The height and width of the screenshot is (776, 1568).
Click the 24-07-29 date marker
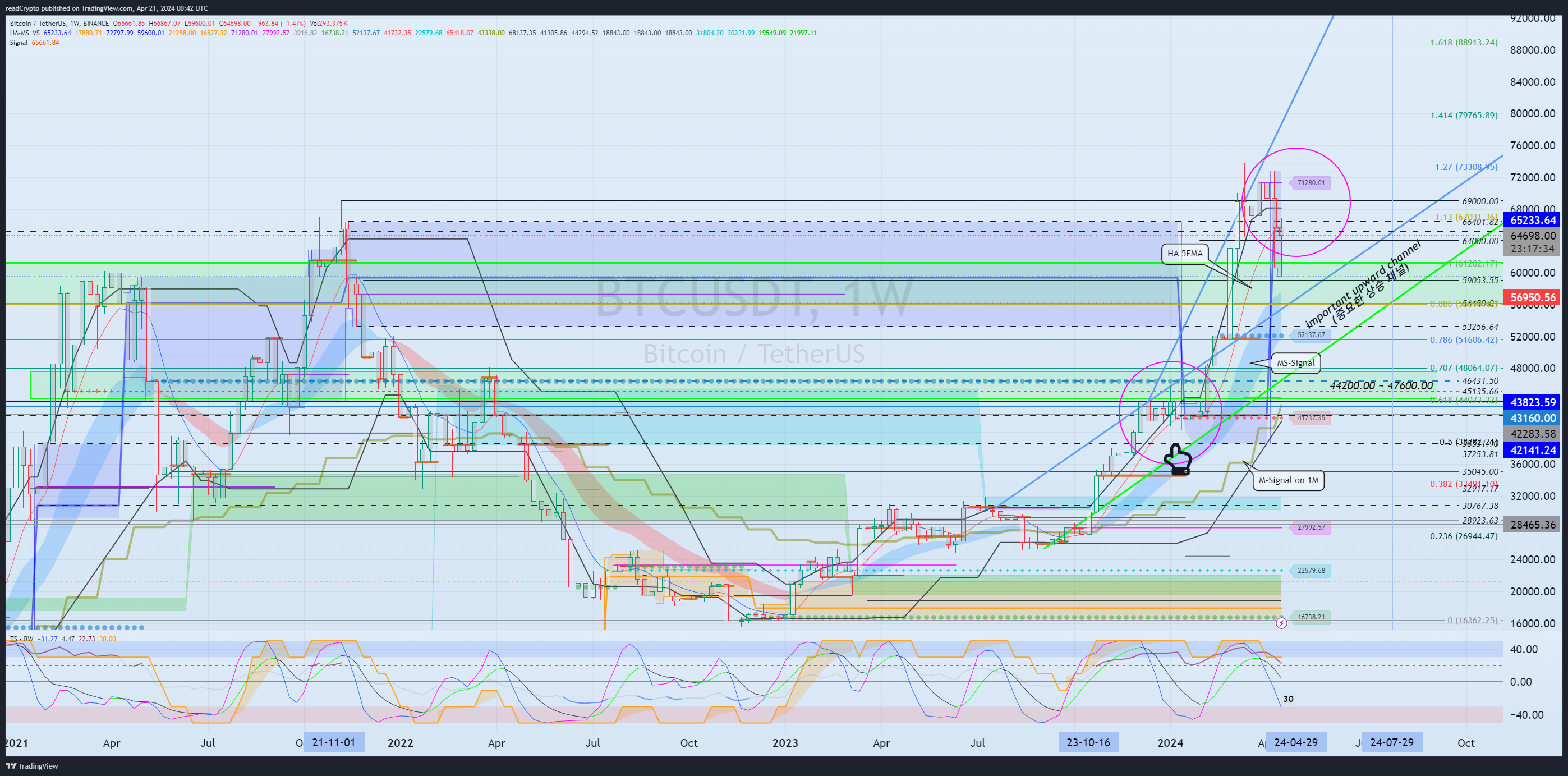1392,742
